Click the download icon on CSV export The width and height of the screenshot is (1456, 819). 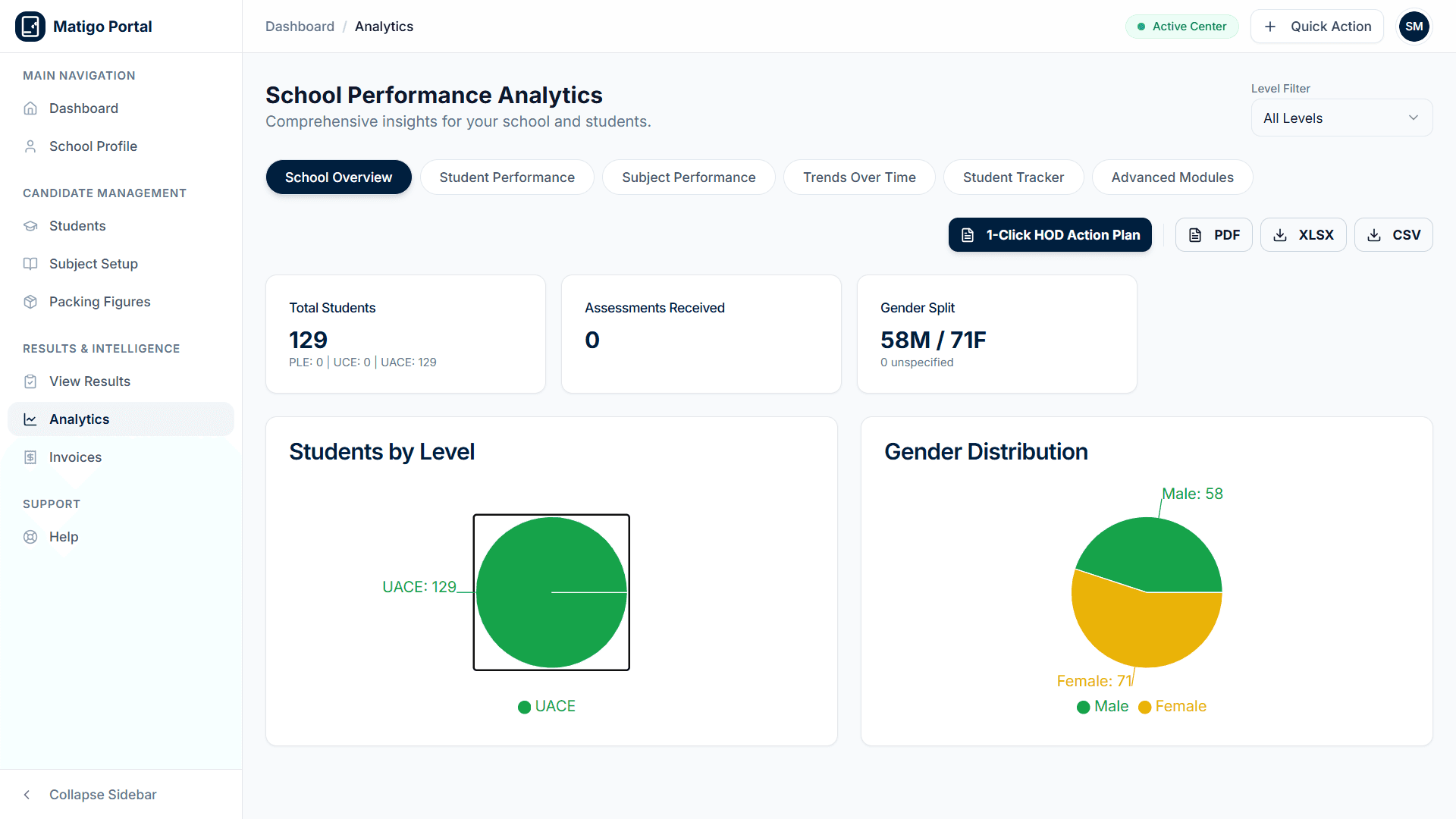click(x=1374, y=235)
